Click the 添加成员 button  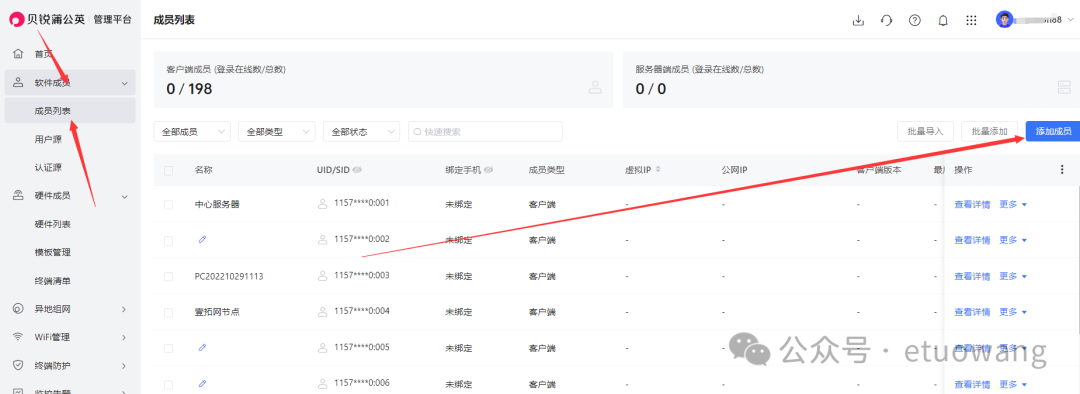pos(1053,132)
